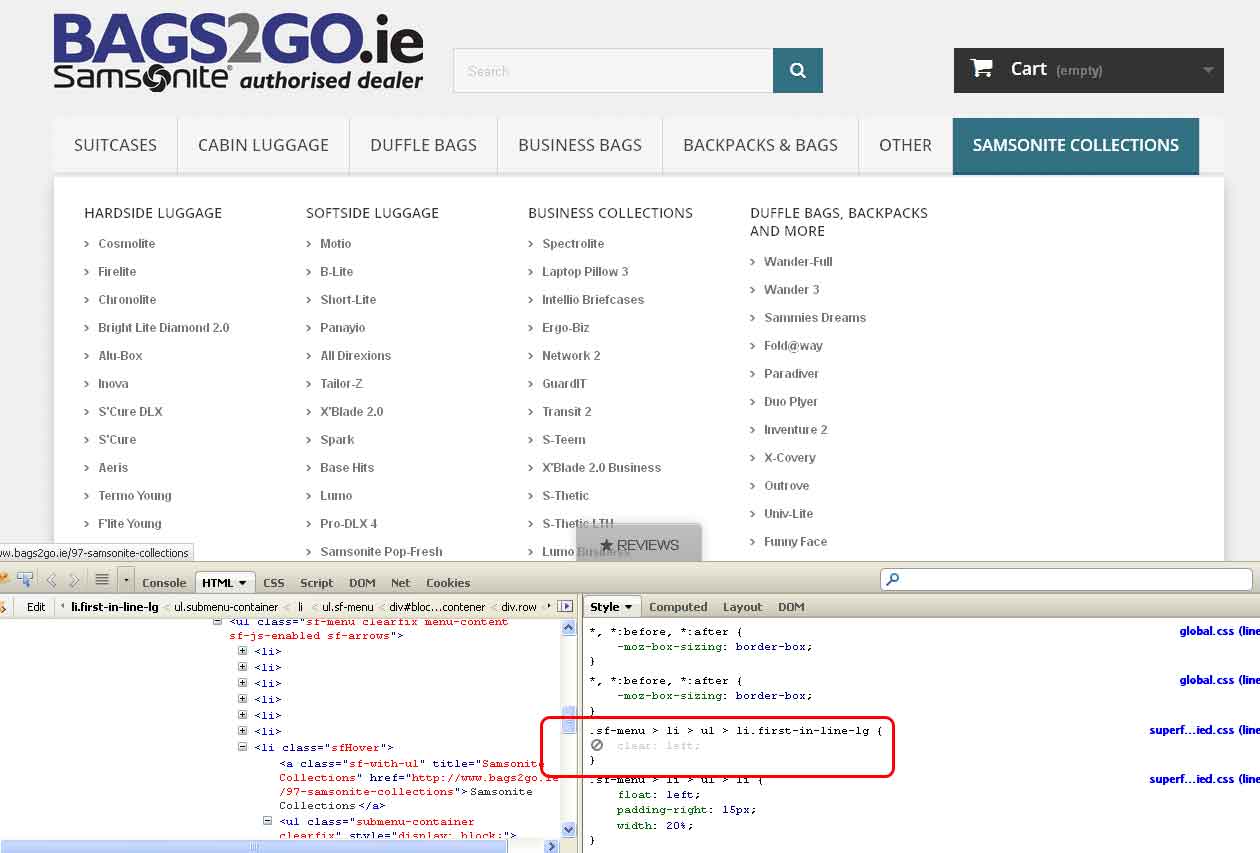Open the Samsonite Collections menu item
Image resolution: width=1260 pixels, height=853 pixels.
tap(1075, 145)
